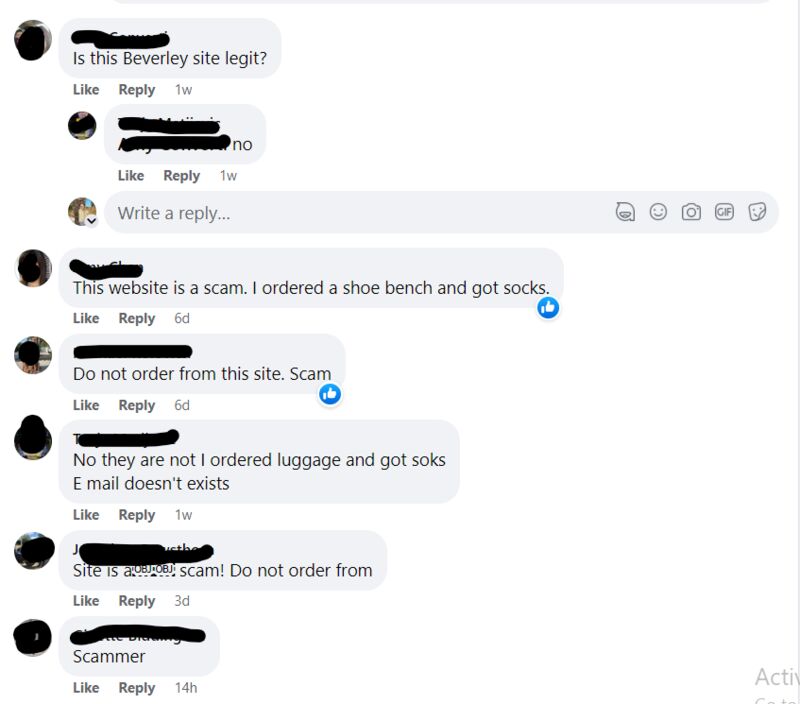Like the shoe bench and socks comment

[86, 318]
